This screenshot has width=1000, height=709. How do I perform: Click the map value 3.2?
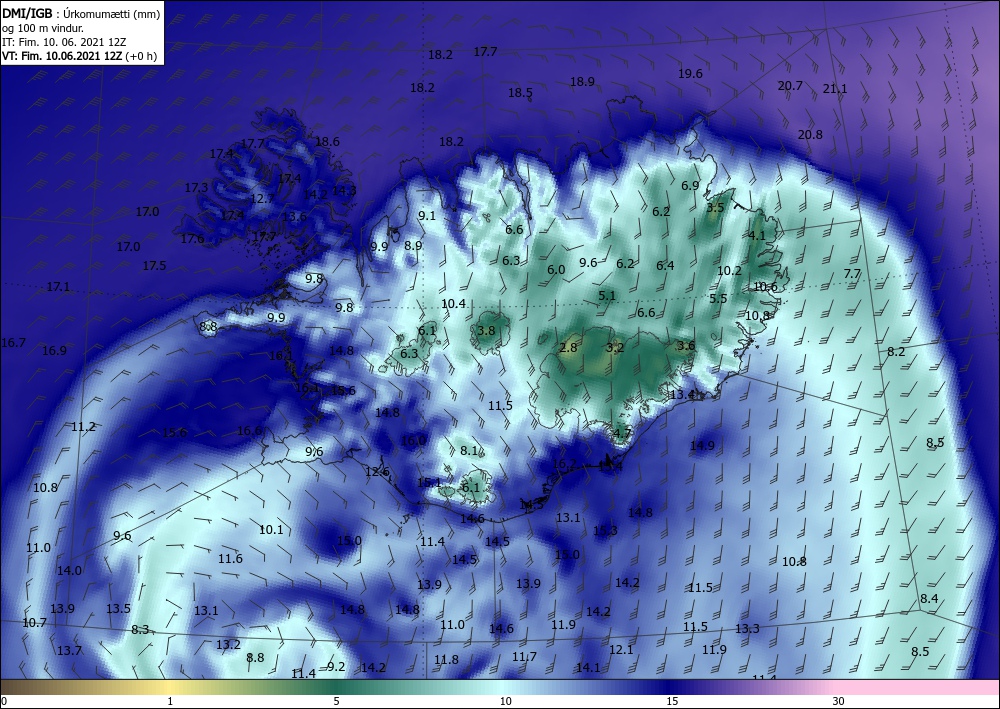click(x=615, y=347)
